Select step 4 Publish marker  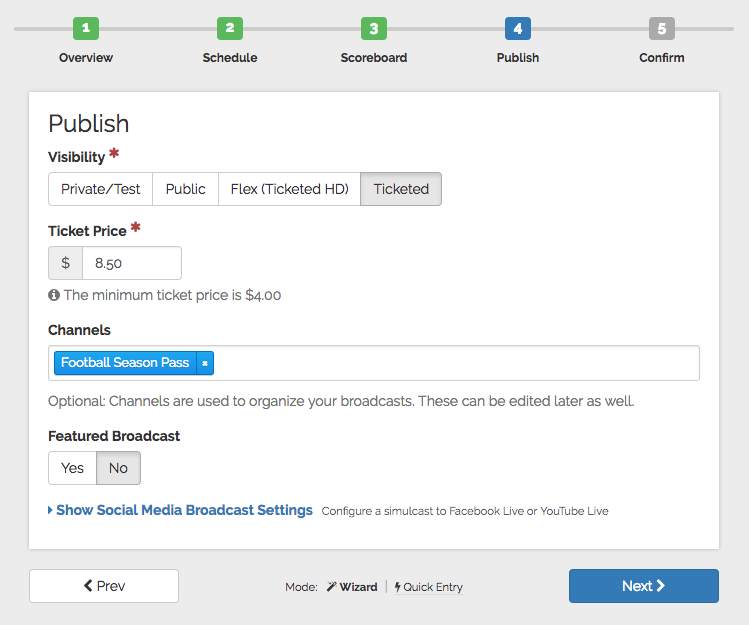pyautogui.click(x=518, y=29)
